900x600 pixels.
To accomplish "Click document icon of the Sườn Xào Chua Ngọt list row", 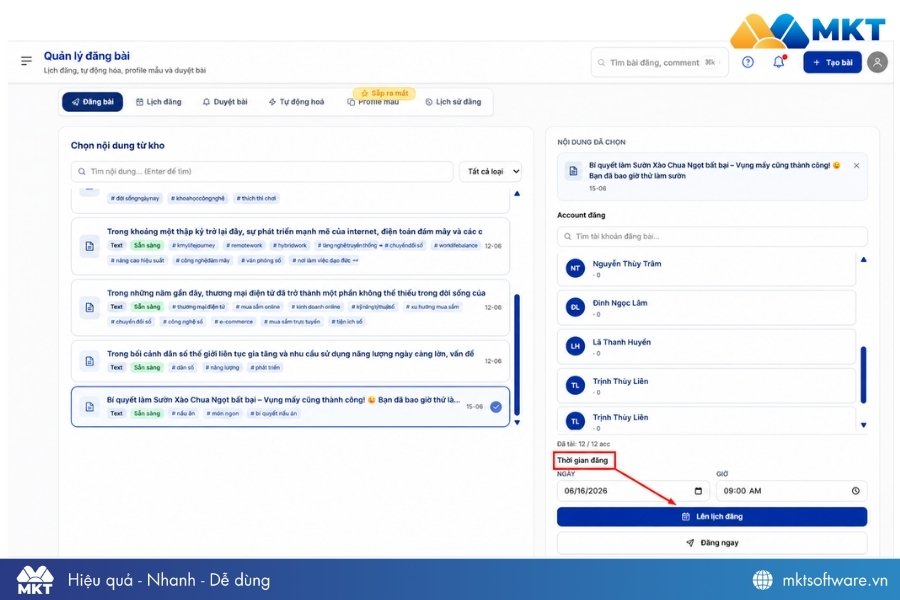I will pyautogui.click(x=90, y=407).
